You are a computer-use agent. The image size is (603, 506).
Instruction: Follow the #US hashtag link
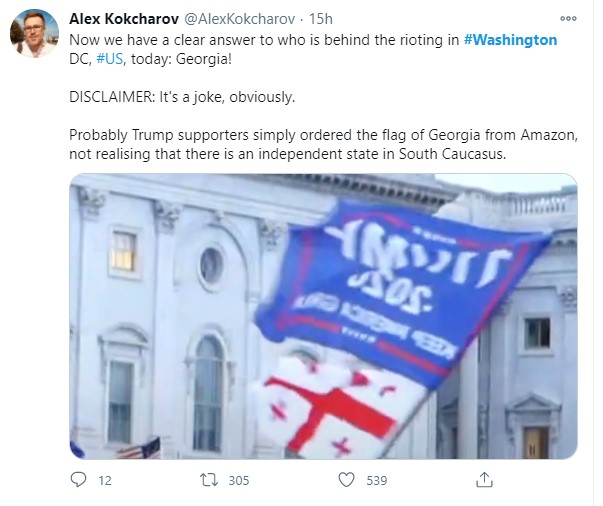pos(110,59)
